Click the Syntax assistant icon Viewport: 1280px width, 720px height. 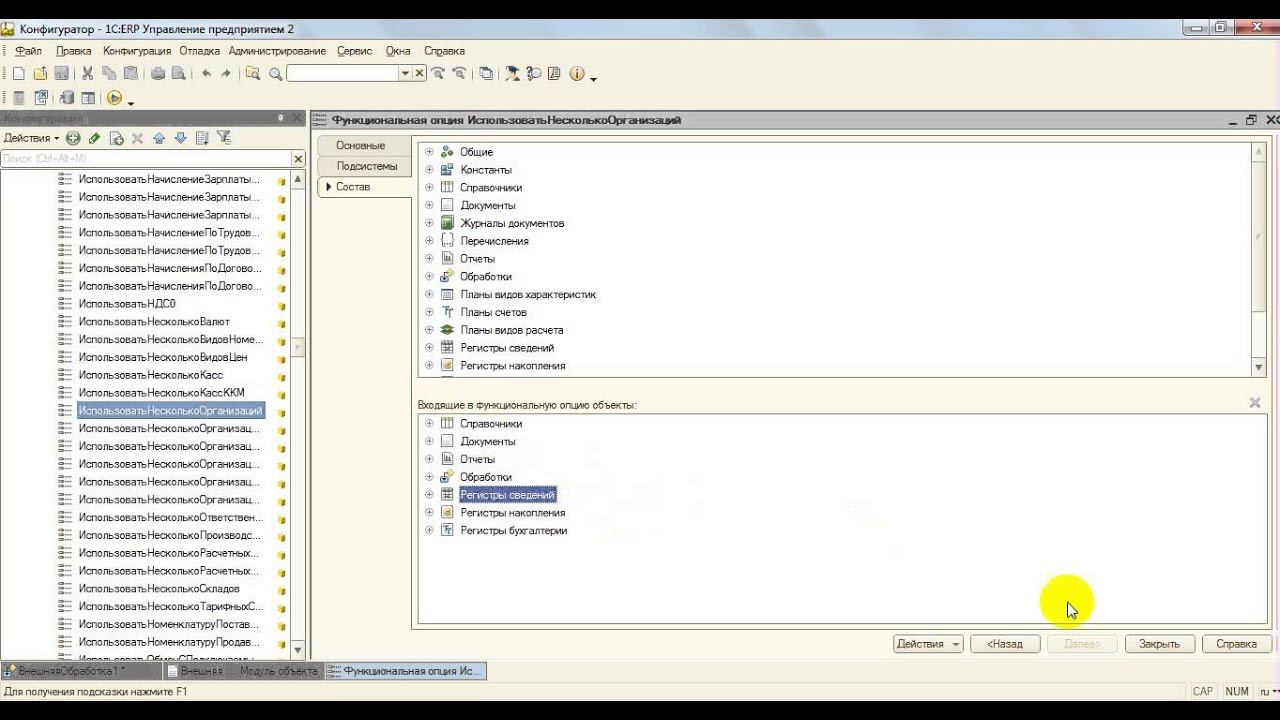click(512, 73)
